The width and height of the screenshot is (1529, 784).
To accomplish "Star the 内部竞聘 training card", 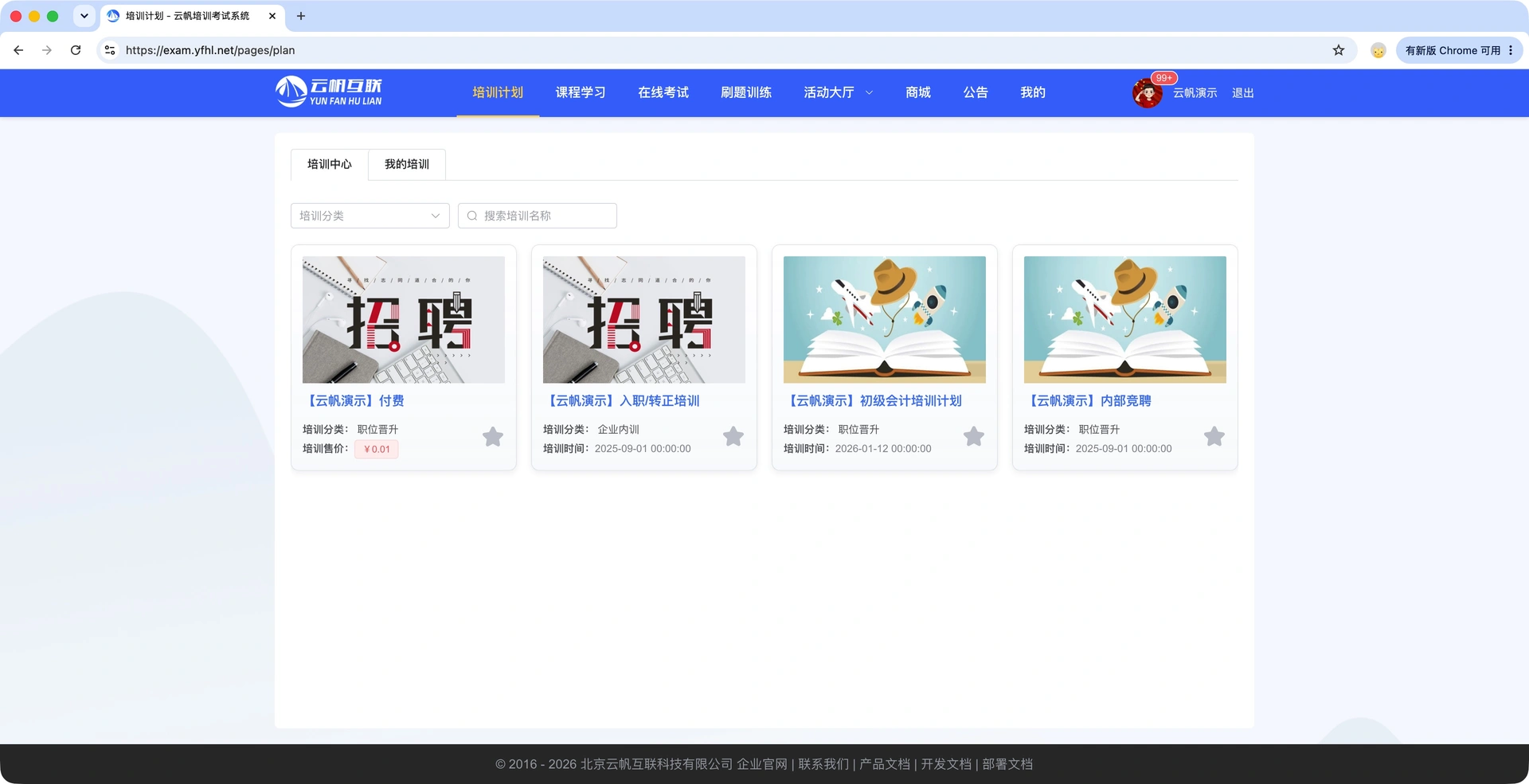I will coord(1214,437).
